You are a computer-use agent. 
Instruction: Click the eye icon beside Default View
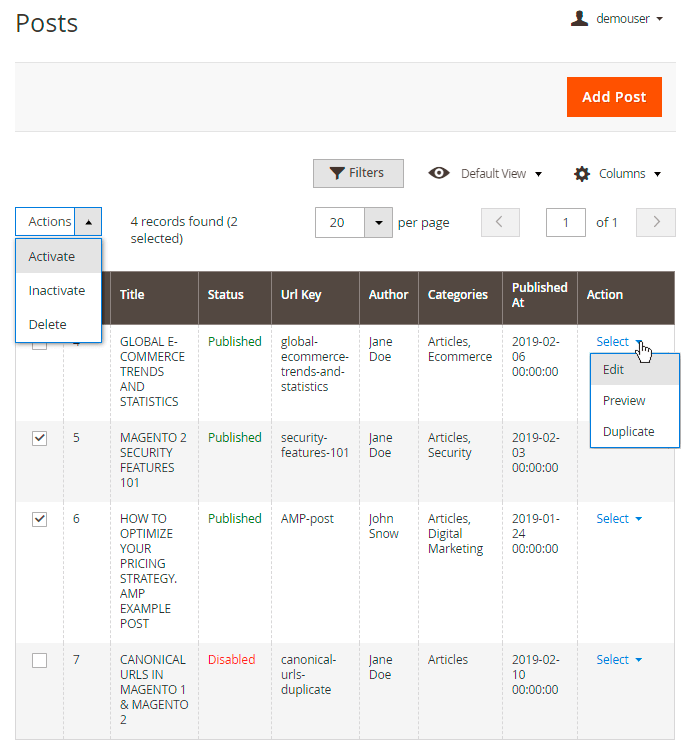coord(439,173)
